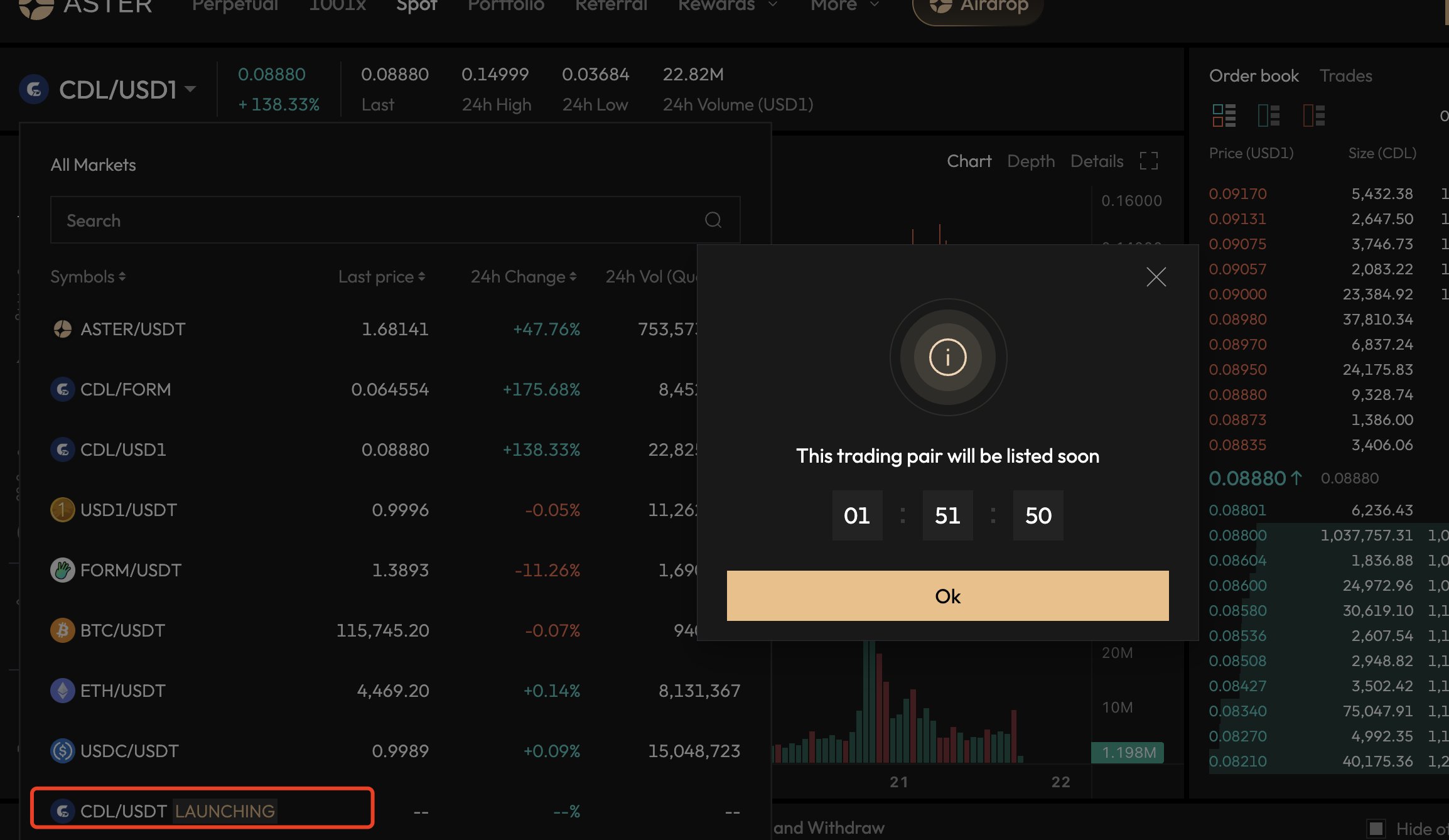Select the asks-only order book view icon
The width and height of the screenshot is (1449, 840).
1313,116
